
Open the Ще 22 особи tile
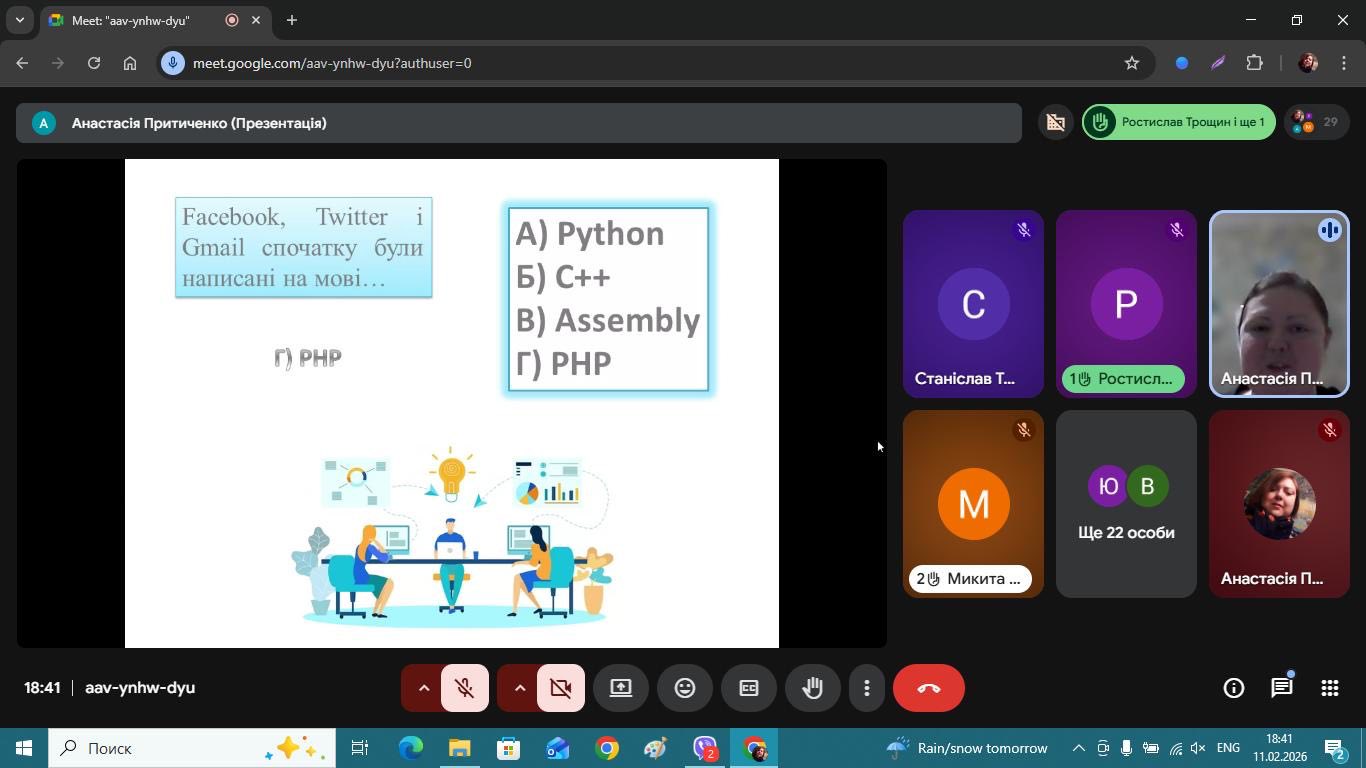click(x=1126, y=504)
